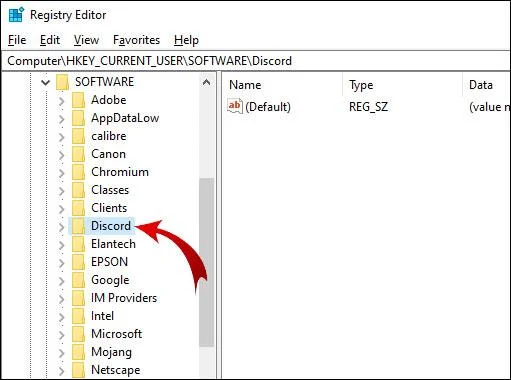Expand the AppDataLow key

[61, 119]
